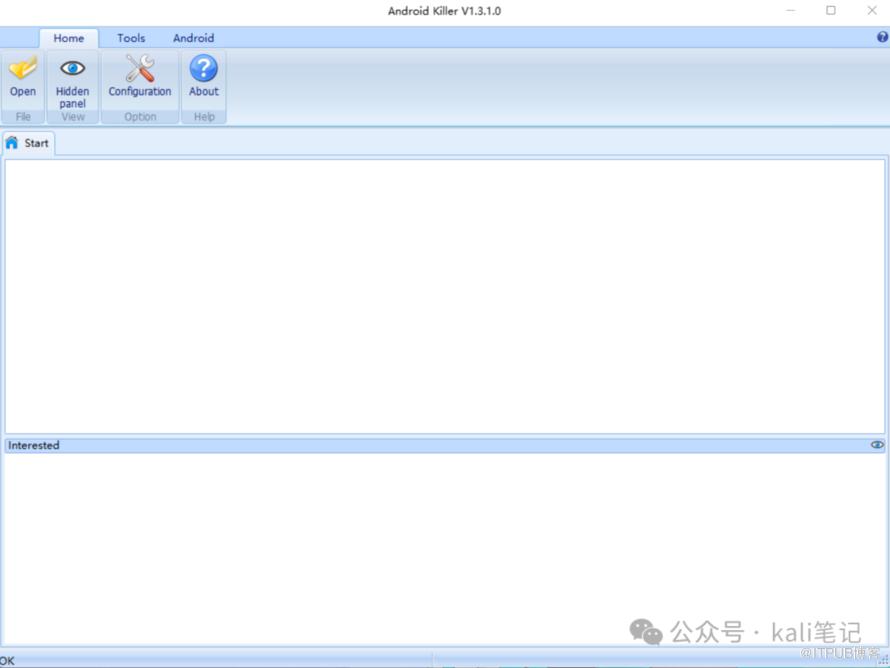Switch to the Tools ribbon tab
This screenshot has width=890, height=668.
pyautogui.click(x=131, y=38)
